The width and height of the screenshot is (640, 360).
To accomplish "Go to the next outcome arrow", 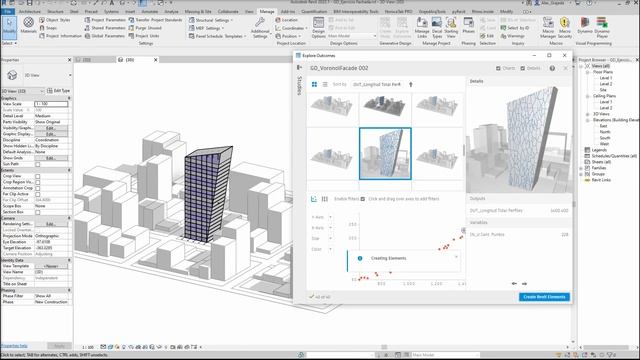I will tap(524, 283).
